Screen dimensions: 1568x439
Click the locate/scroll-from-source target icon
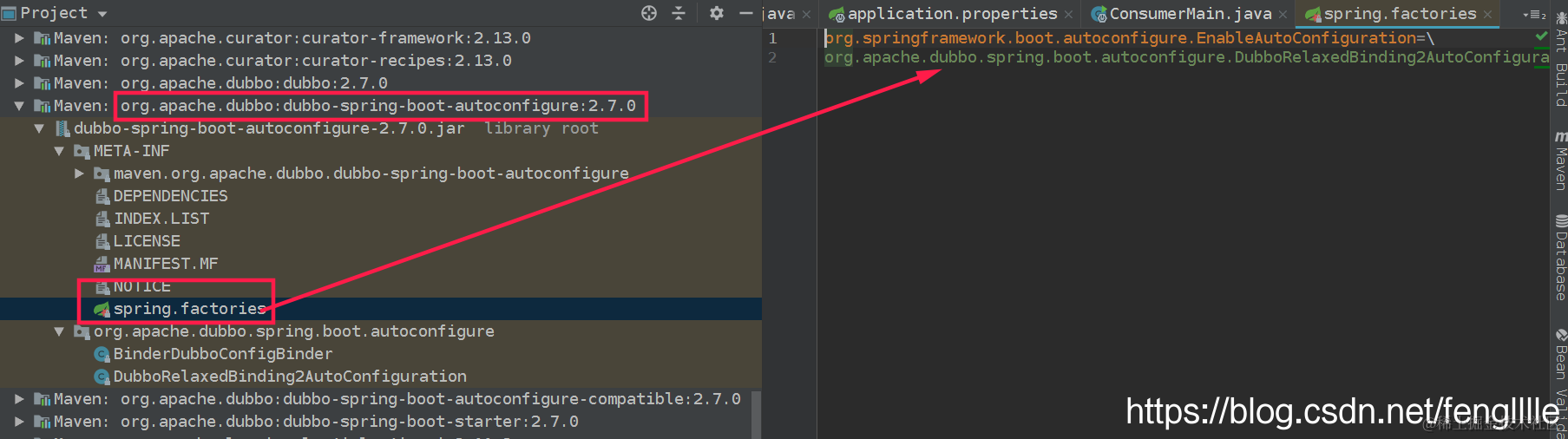pos(649,13)
